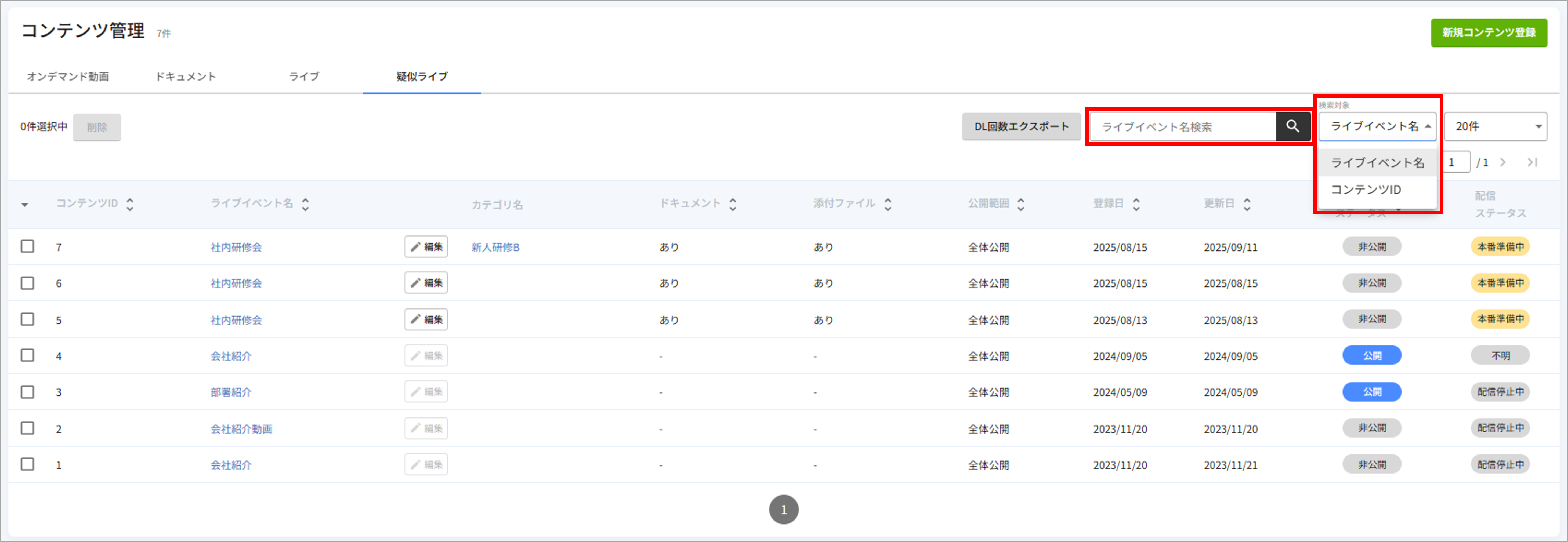Switch to ライブ tab

[304, 77]
